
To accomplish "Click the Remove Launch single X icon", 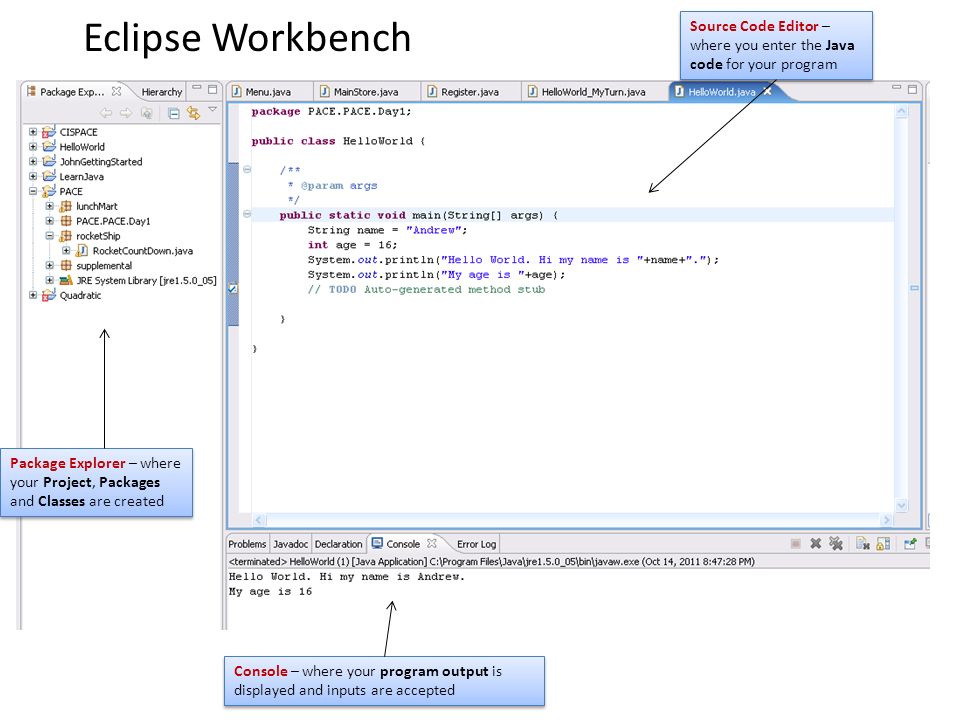I will [816, 543].
